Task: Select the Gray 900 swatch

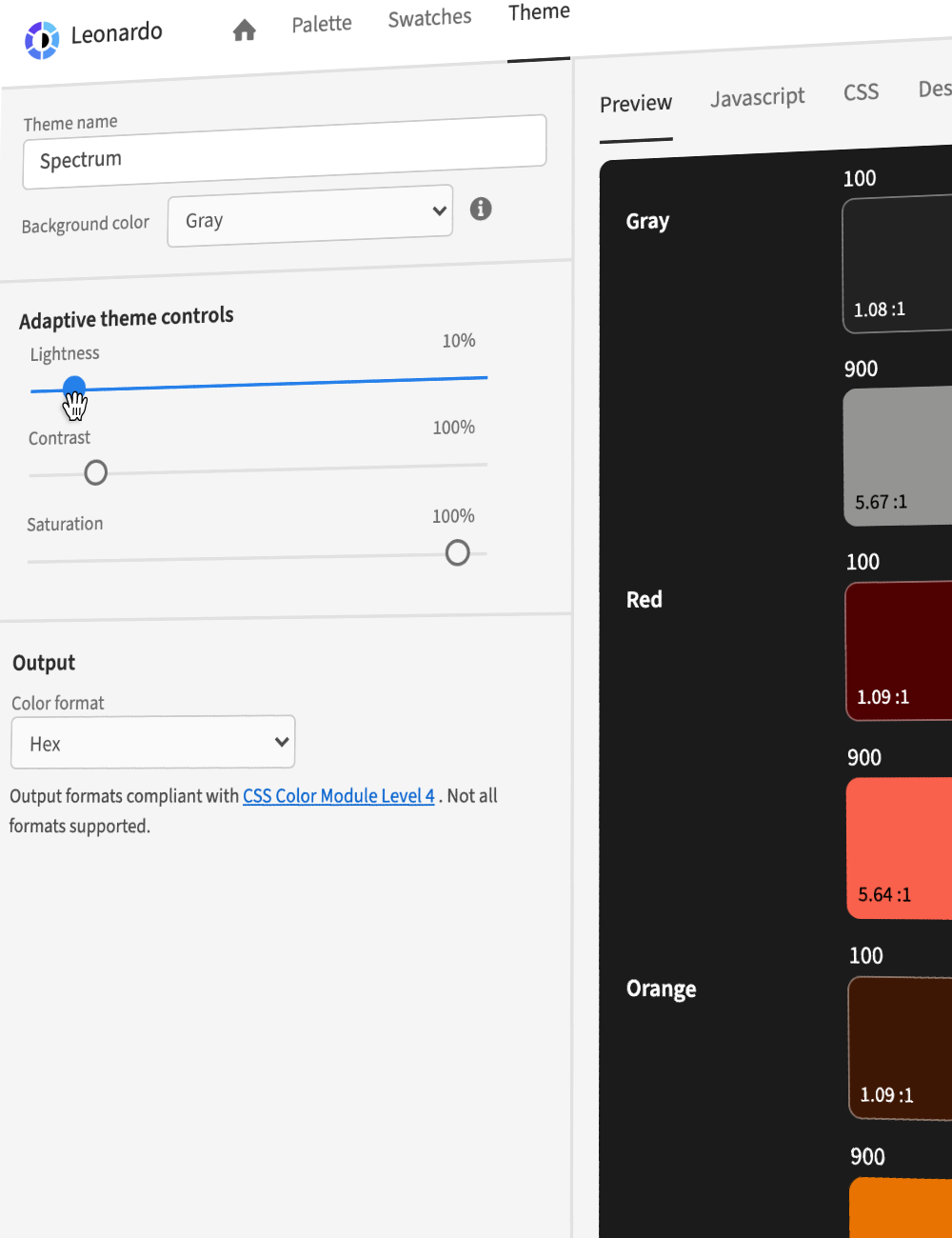Action: click(x=899, y=455)
